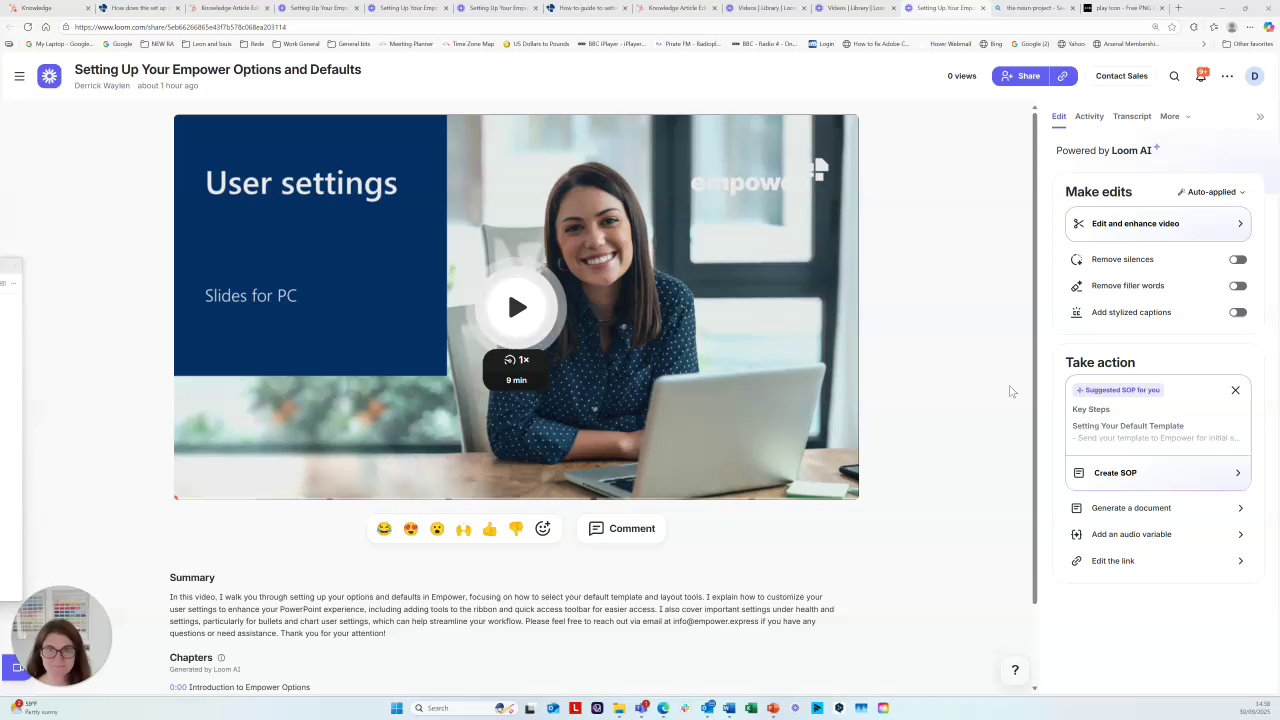This screenshot has width=1280, height=720.
Task: Open the US Dollars to Pounds bookmark
Action: pyautogui.click(x=536, y=44)
